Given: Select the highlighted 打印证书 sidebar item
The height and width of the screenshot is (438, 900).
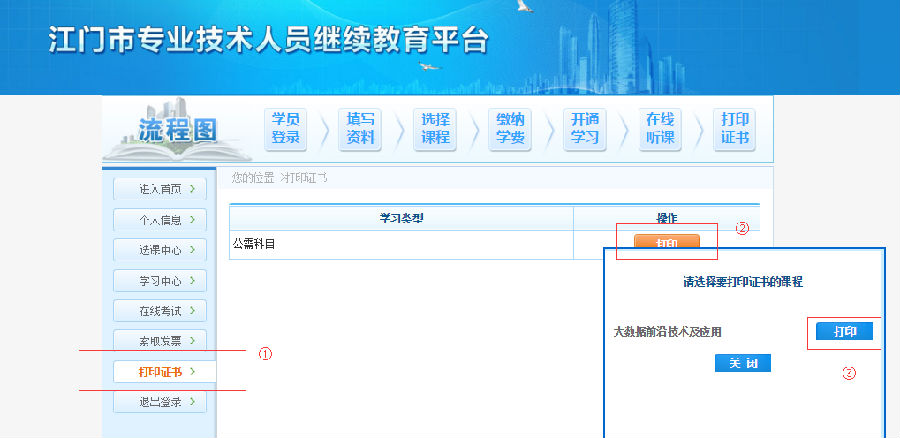Looking at the screenshot, I should 160,372.
